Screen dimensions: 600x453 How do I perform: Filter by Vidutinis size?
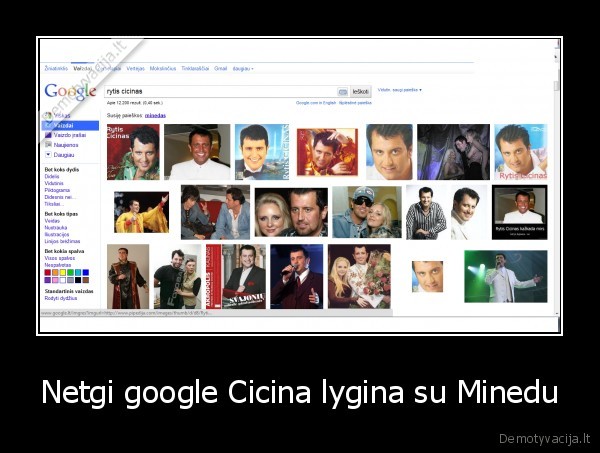point(54,183)
